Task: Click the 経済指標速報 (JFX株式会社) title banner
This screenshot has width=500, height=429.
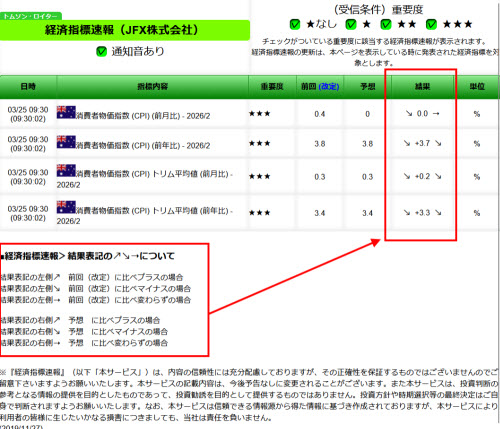Action: tap(125, 30)
